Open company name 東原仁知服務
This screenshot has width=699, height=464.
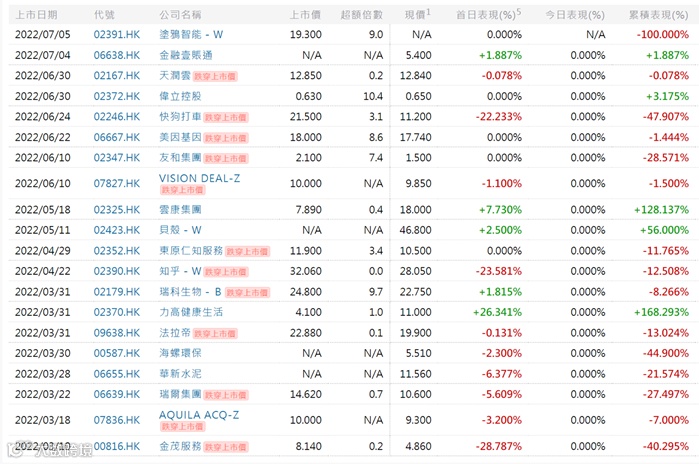191,251
